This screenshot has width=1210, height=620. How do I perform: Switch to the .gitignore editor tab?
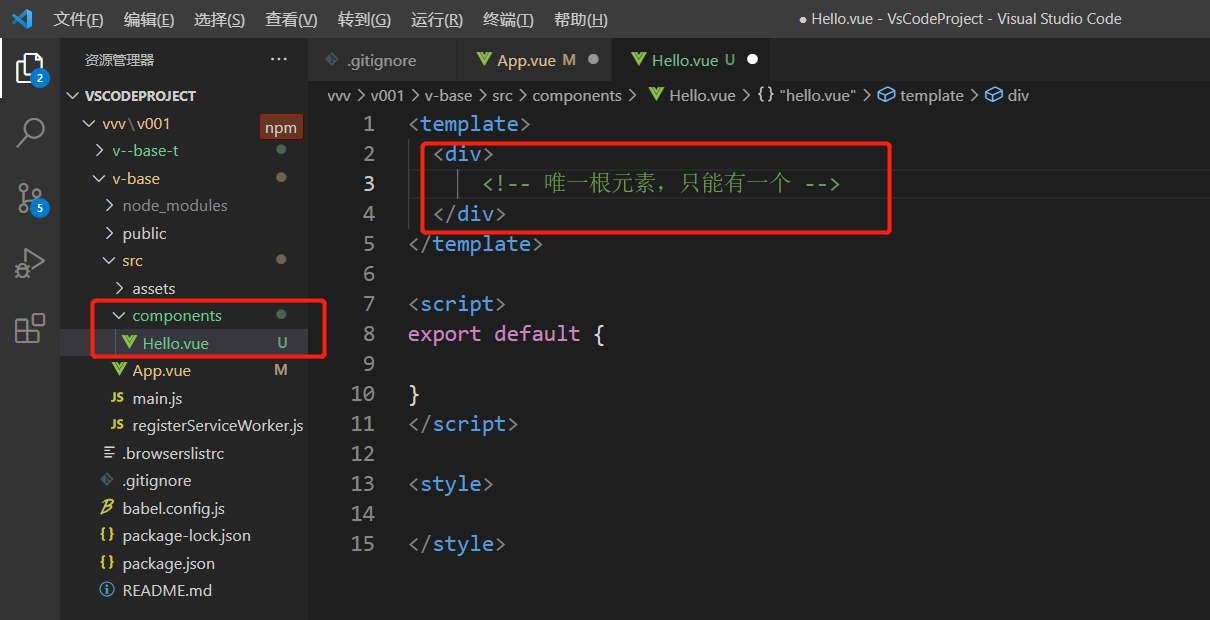click(383, 60)
